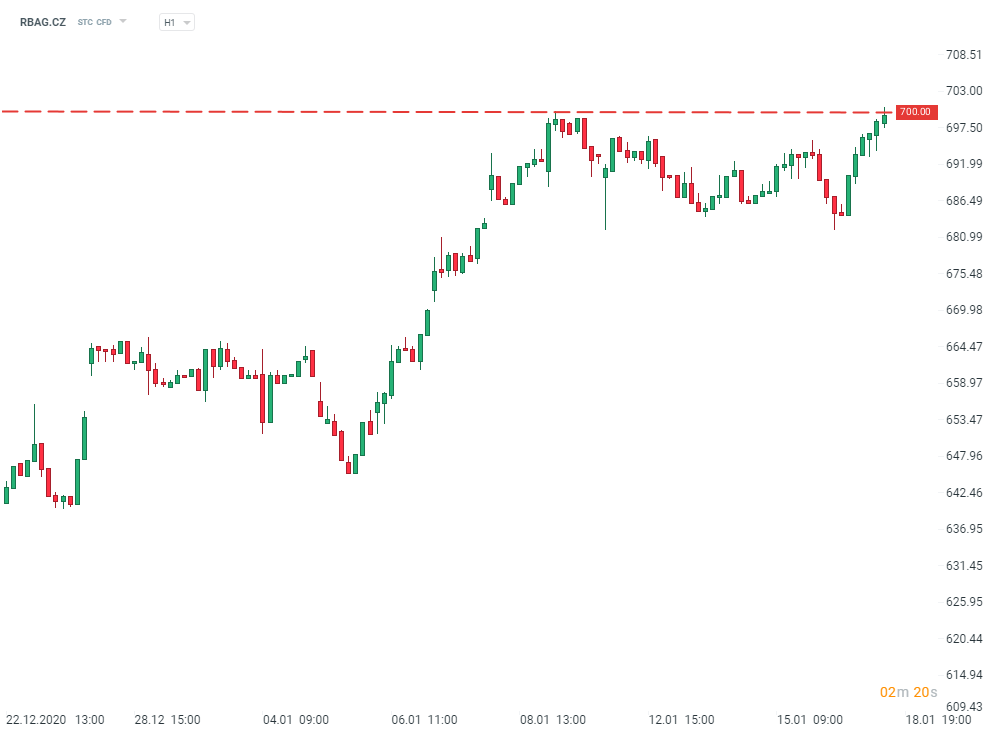Click the 708.51 price axis label
This screenshot has width=1006, height=737.
pos(964,55)
